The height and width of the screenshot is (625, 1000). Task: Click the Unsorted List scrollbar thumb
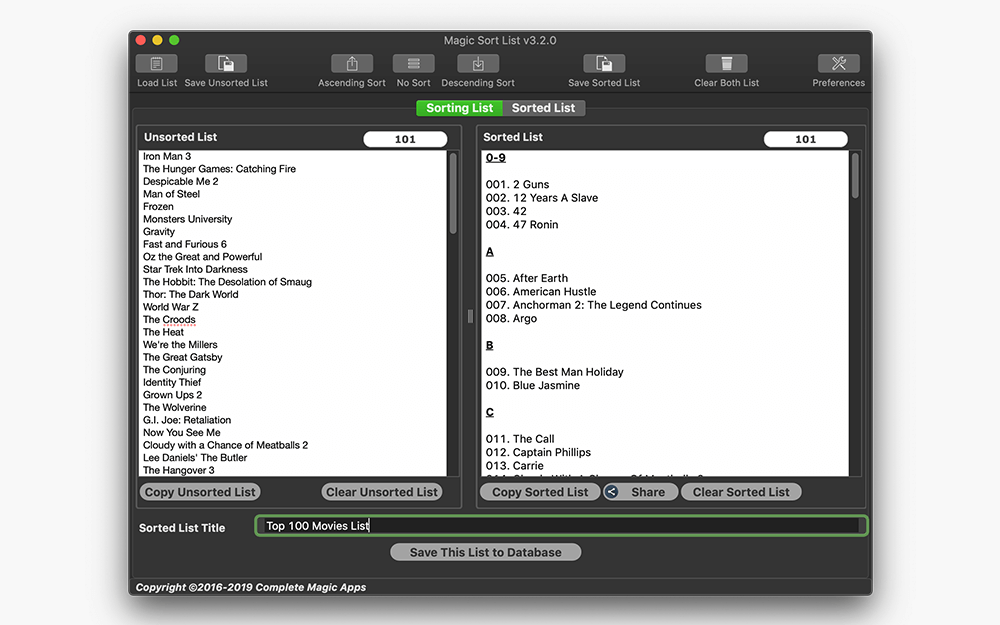tap(453, 193)
